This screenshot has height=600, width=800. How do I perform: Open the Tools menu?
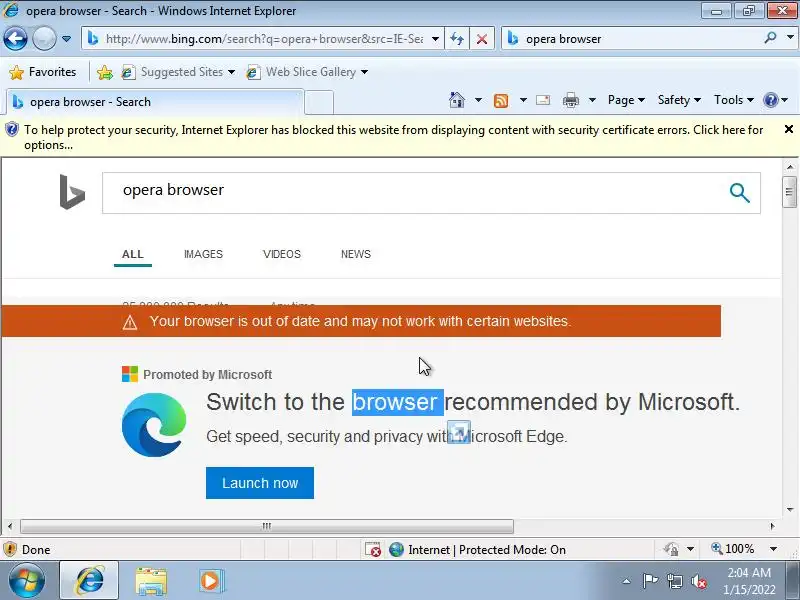point(734,100)
